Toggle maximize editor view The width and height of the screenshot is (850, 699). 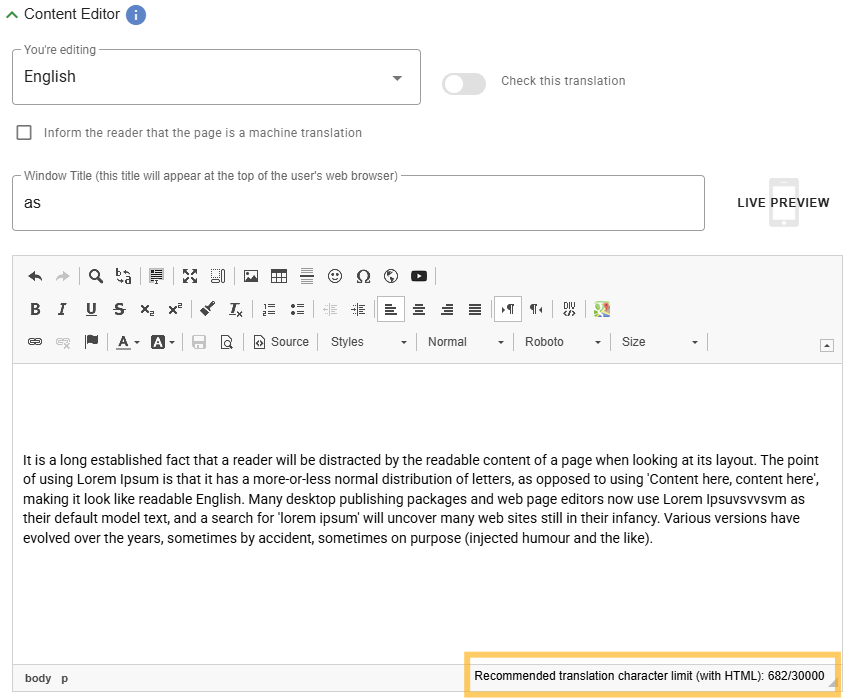click(190, 277)
